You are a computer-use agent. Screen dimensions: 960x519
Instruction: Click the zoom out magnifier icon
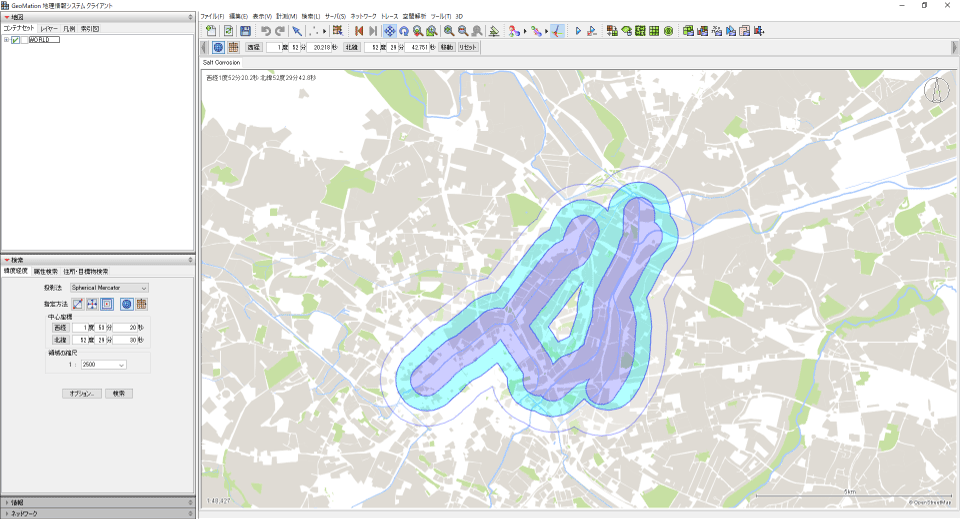click(464, 31)
